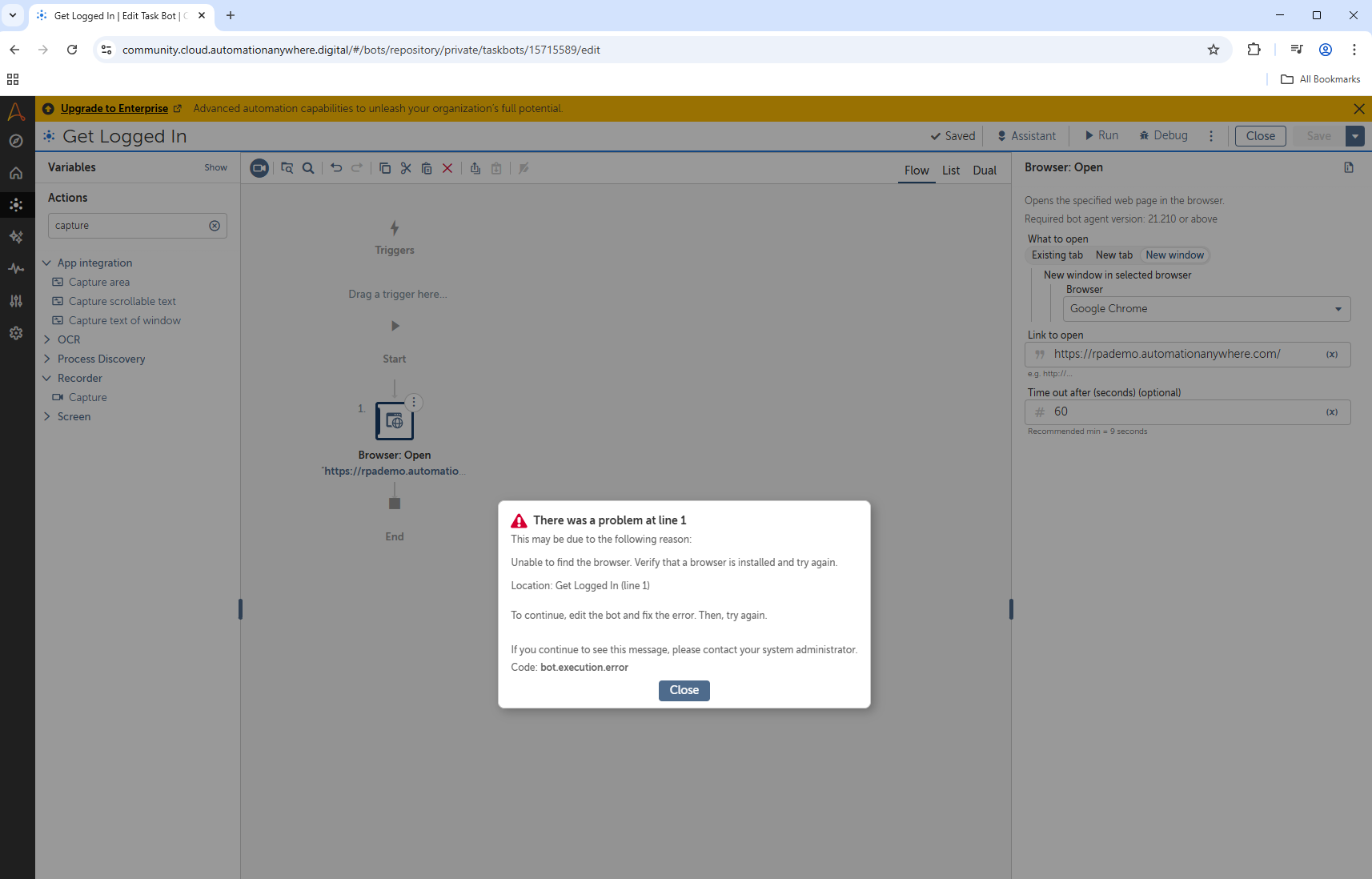Switch to Dual view tab
The width and height of the screenshot is (1372, 879).
tap(985, 171)
